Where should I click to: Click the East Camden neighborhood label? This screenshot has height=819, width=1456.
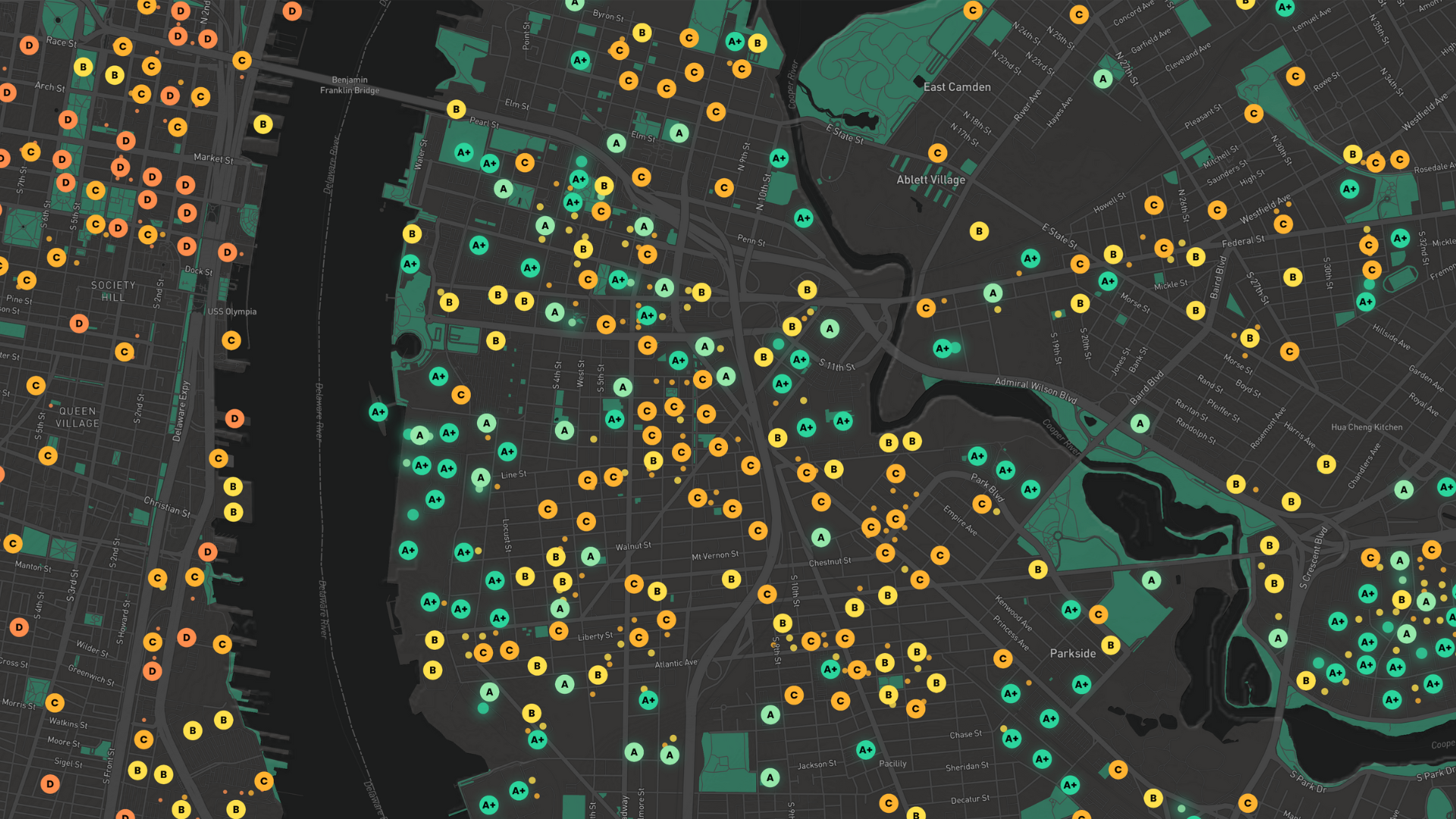coord(957,87)
